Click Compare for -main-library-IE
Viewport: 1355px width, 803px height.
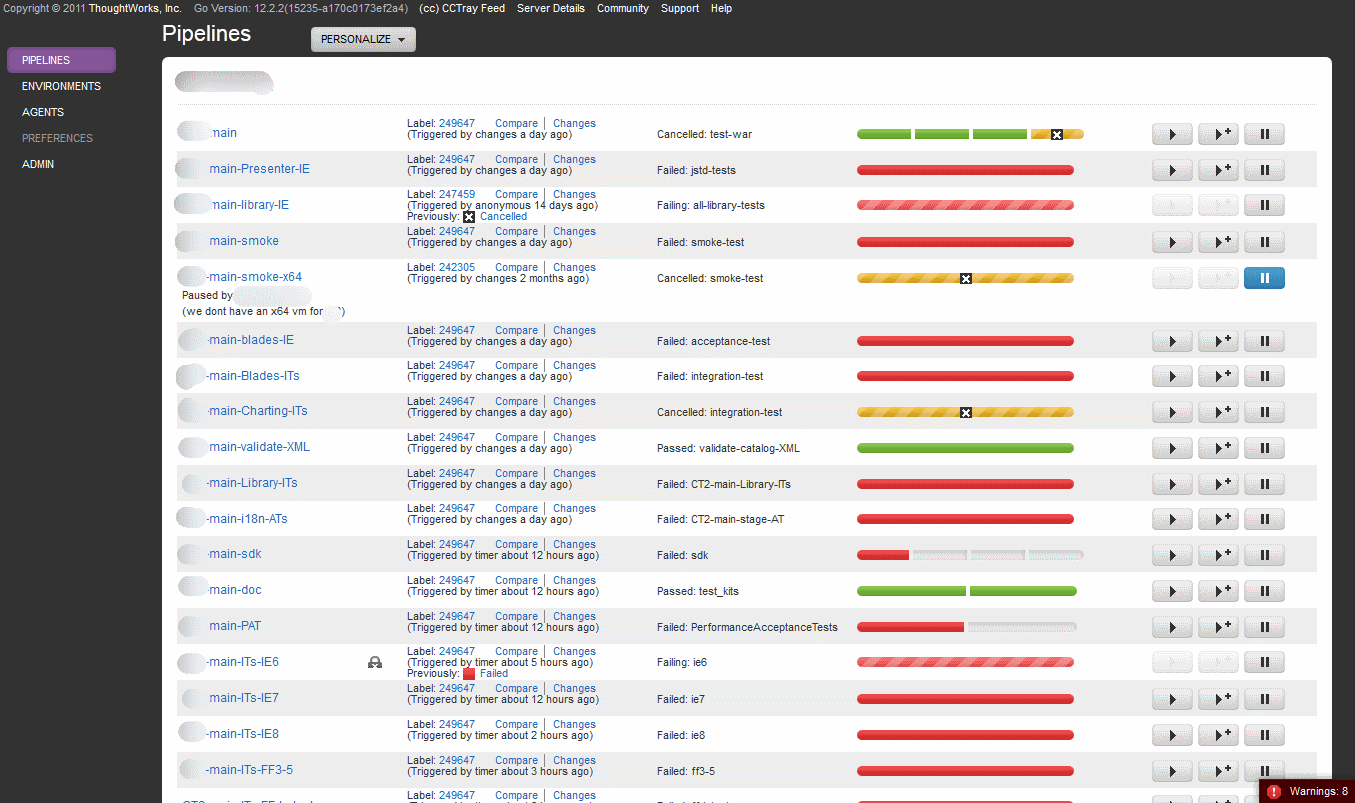pyautogui.click(x=516, y=193)
